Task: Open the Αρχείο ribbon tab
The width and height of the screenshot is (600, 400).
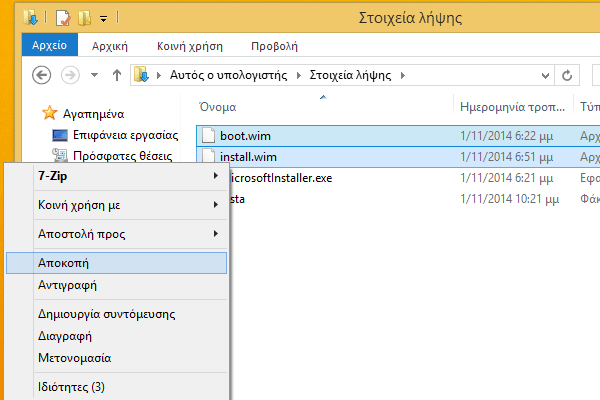Action: click(50, 45)
